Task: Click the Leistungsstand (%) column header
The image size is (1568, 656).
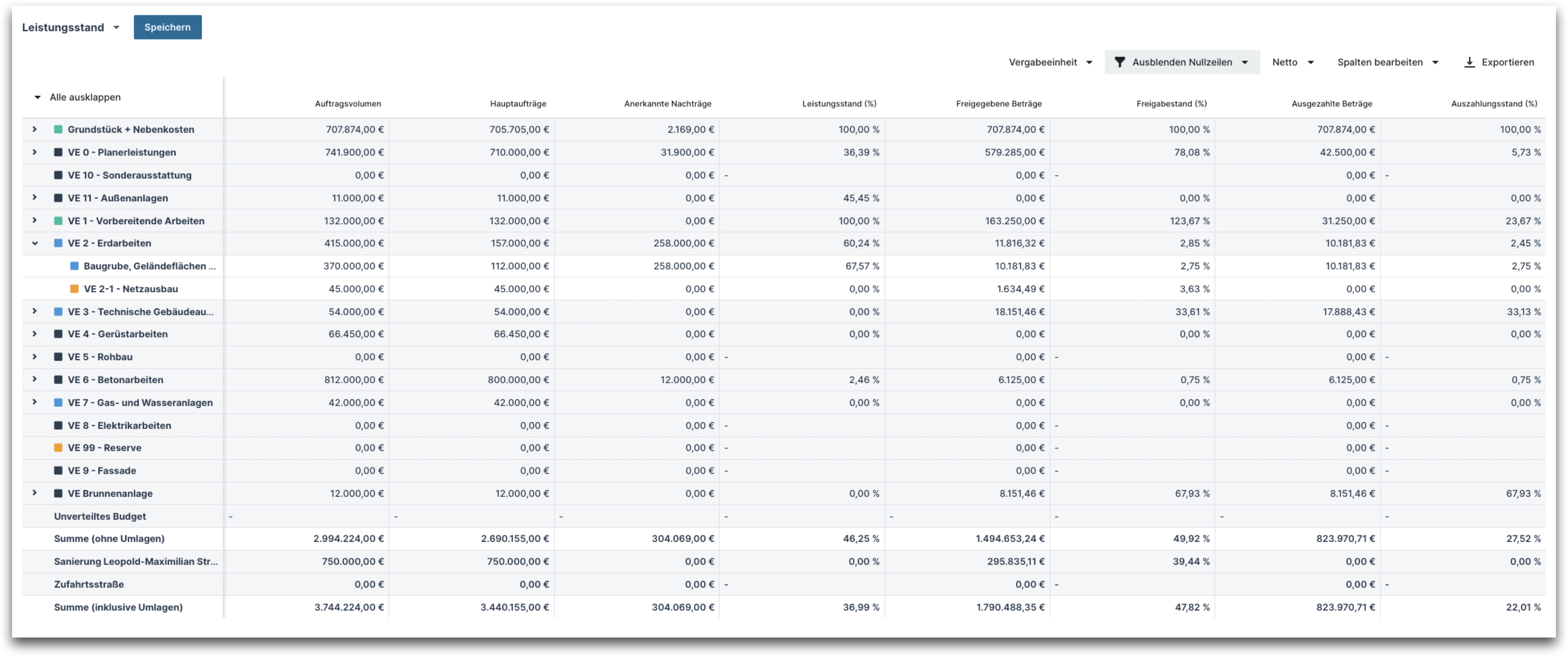Action: pyautogui.click(x=839, y=104)
